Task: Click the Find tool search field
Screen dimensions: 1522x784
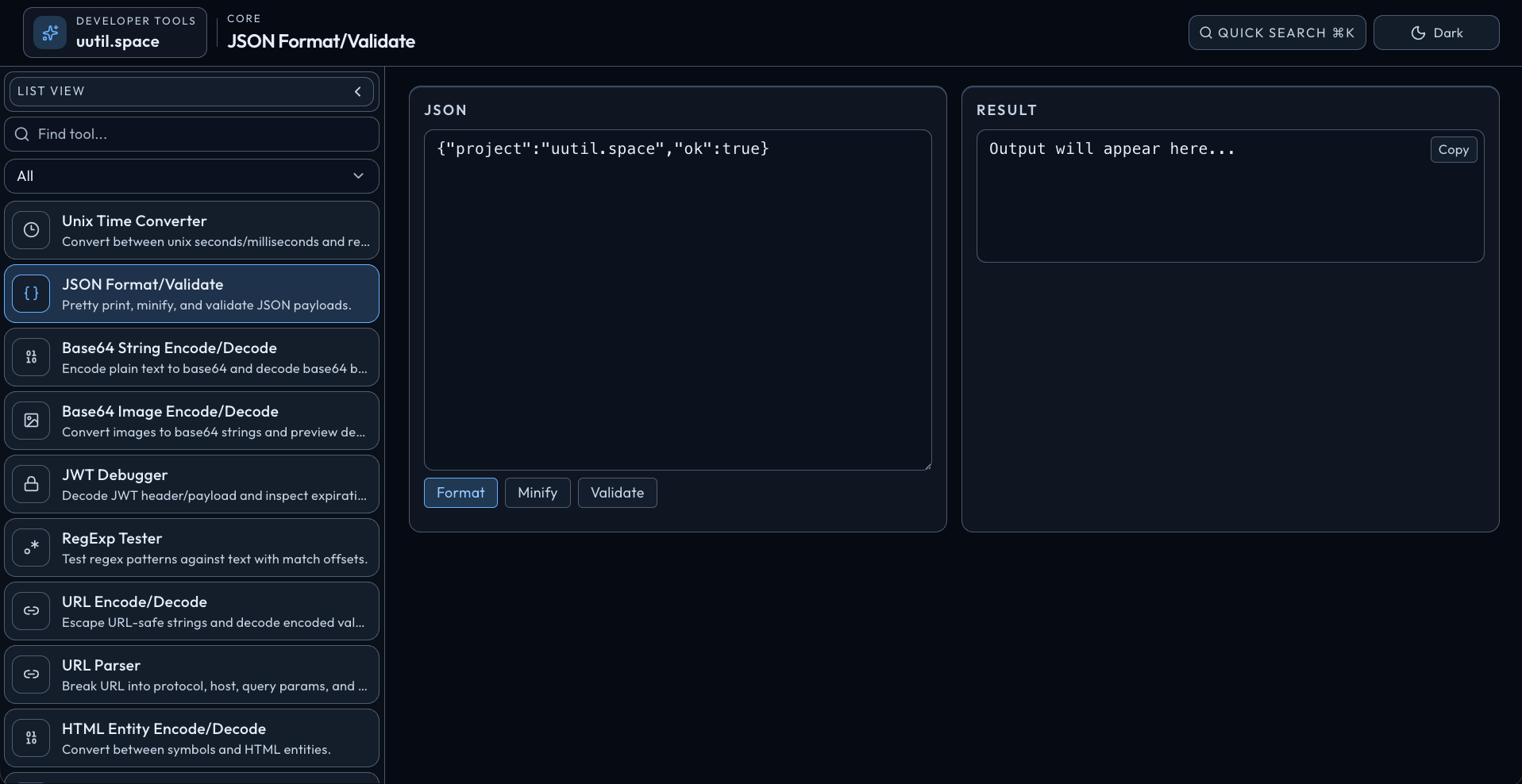Action: (x=191, y=134)
